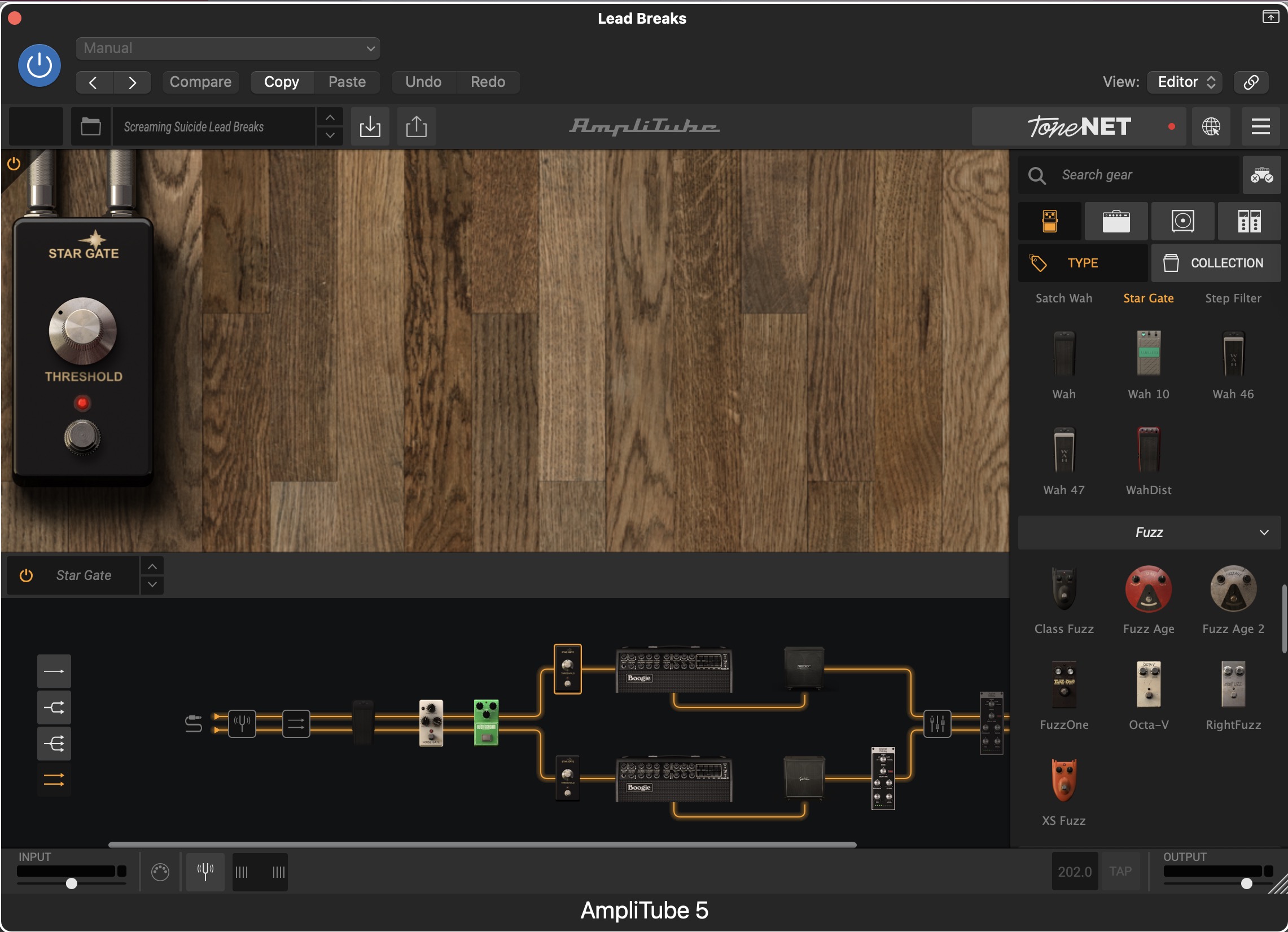Select Star Gate gear item
The height and width of the screenshot is (932, 1288).
pos(1148,298)
